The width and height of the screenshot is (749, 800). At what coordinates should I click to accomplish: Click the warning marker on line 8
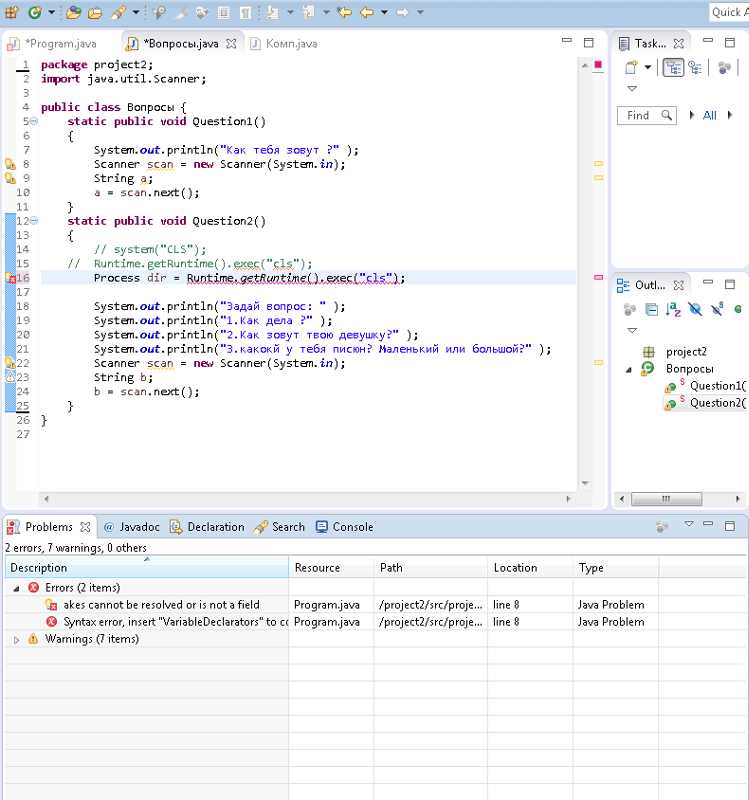tap(10, 164)
